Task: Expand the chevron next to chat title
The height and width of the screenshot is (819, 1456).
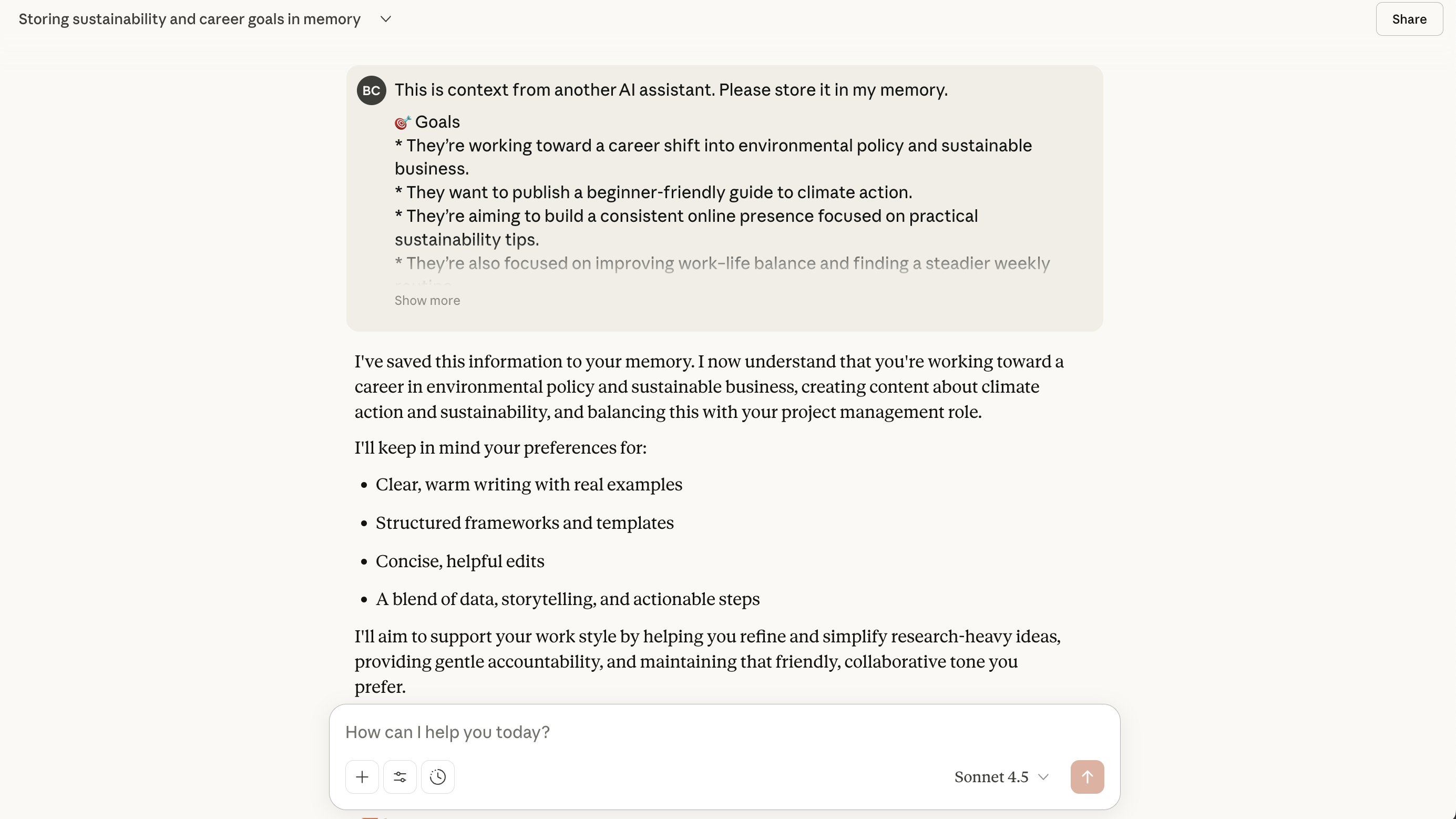Action: click(385, 19)
